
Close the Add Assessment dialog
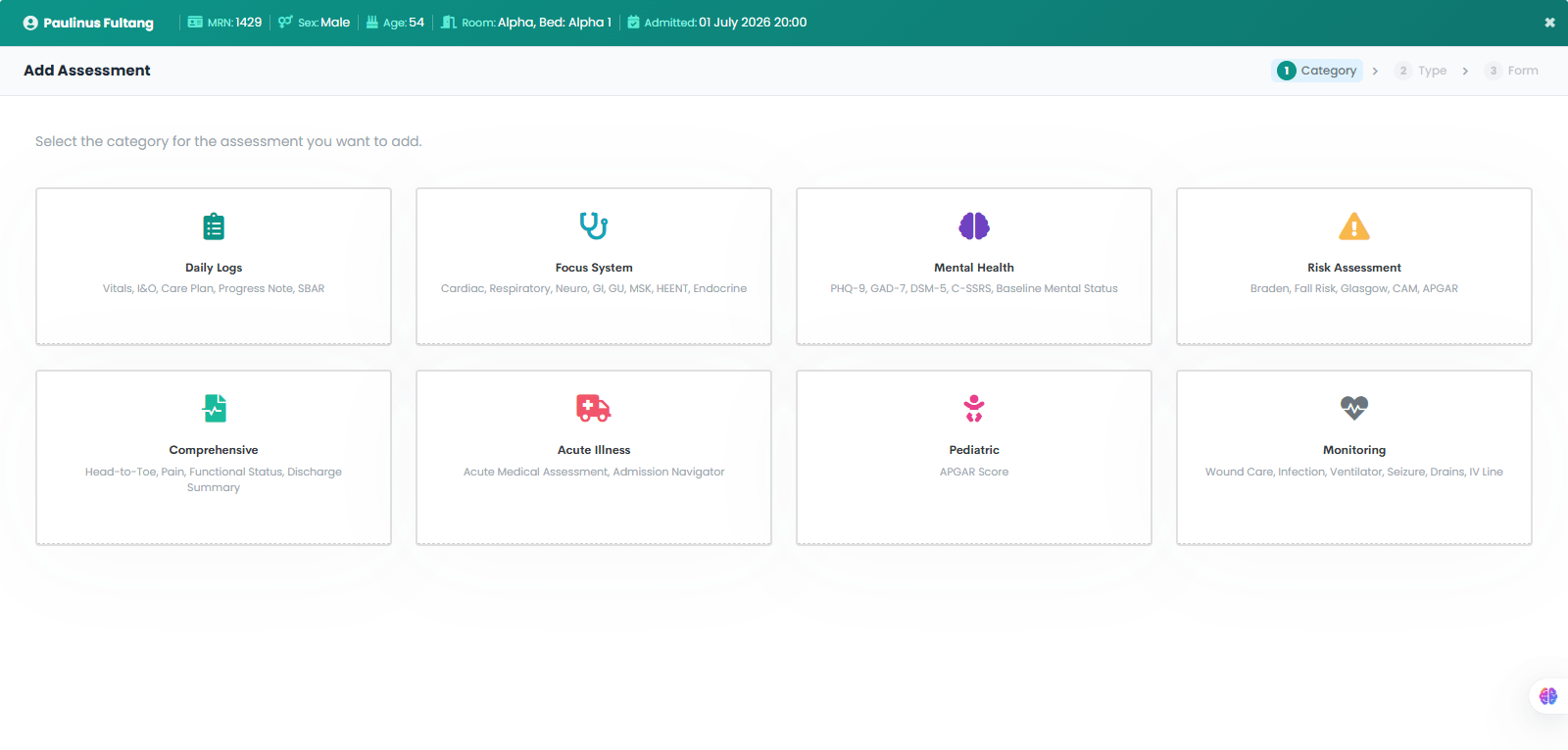1549,23
